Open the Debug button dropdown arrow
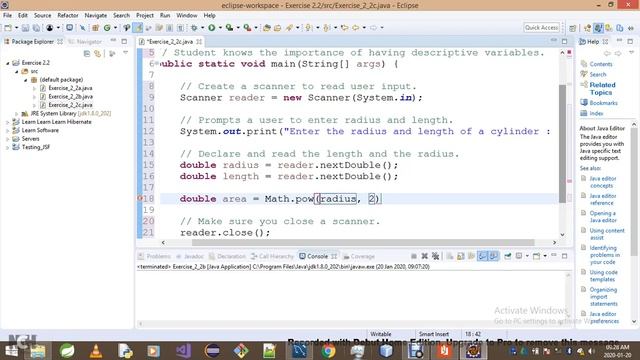This screenshot has height=360, width=640. 202,28
